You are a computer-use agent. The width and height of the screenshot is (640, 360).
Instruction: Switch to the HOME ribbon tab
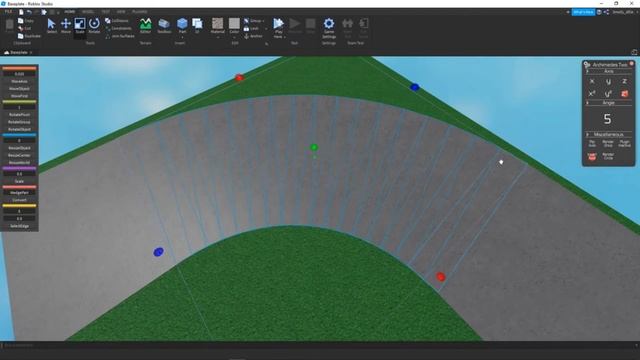(69, 12)
